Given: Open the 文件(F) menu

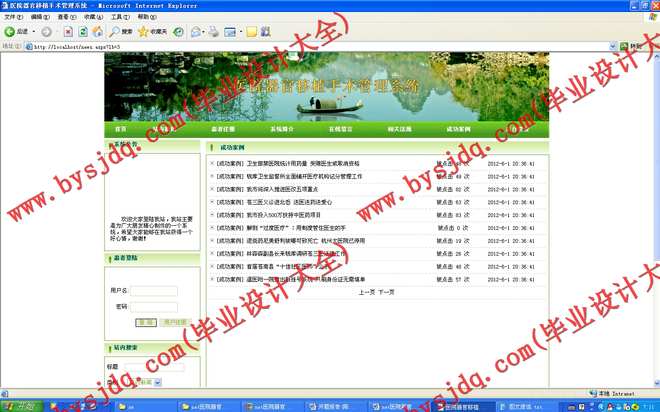Looking at the screenshot, I should (x=13, y=17).
